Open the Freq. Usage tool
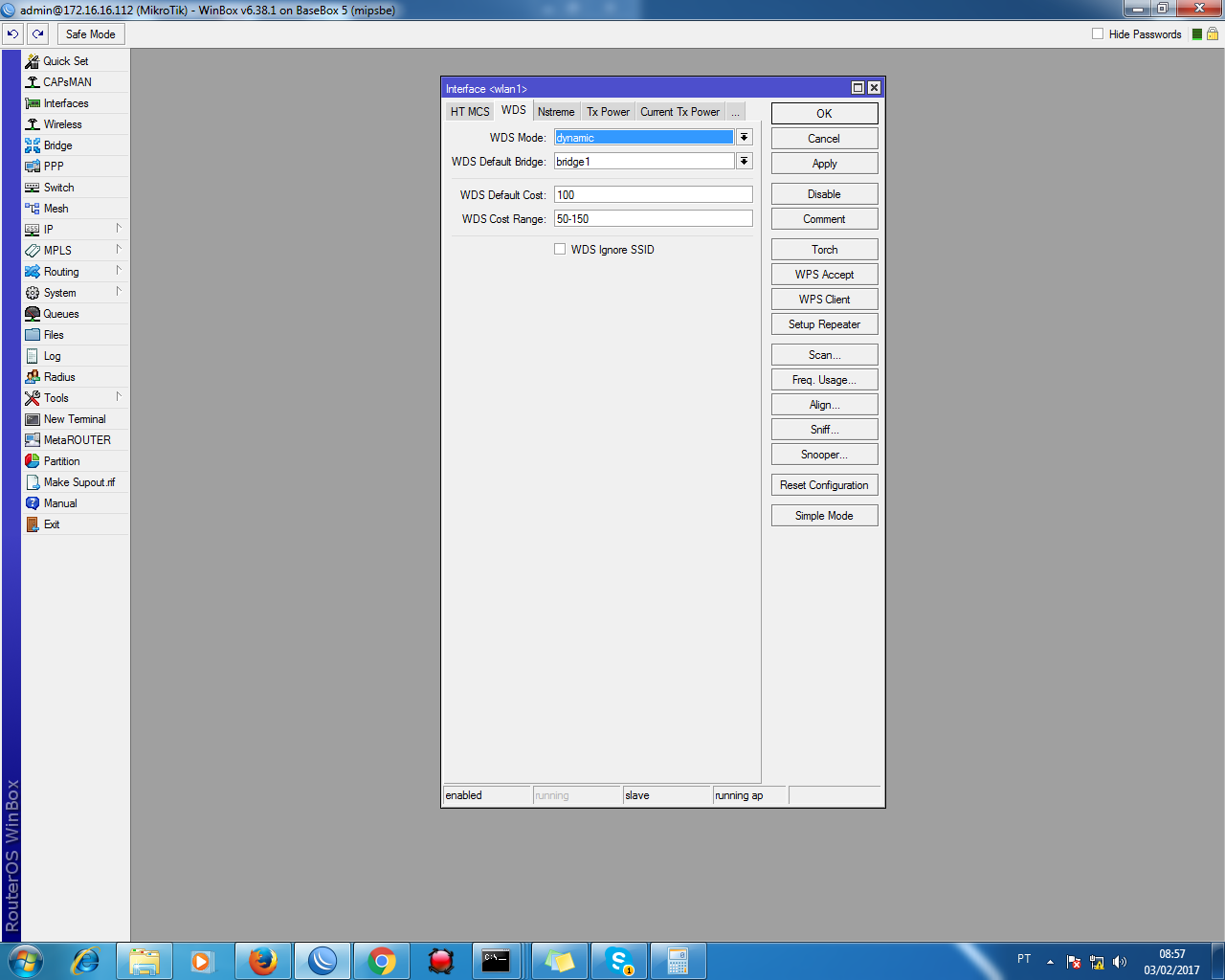The image size is (1225, 980). click(x=824, y=380)
